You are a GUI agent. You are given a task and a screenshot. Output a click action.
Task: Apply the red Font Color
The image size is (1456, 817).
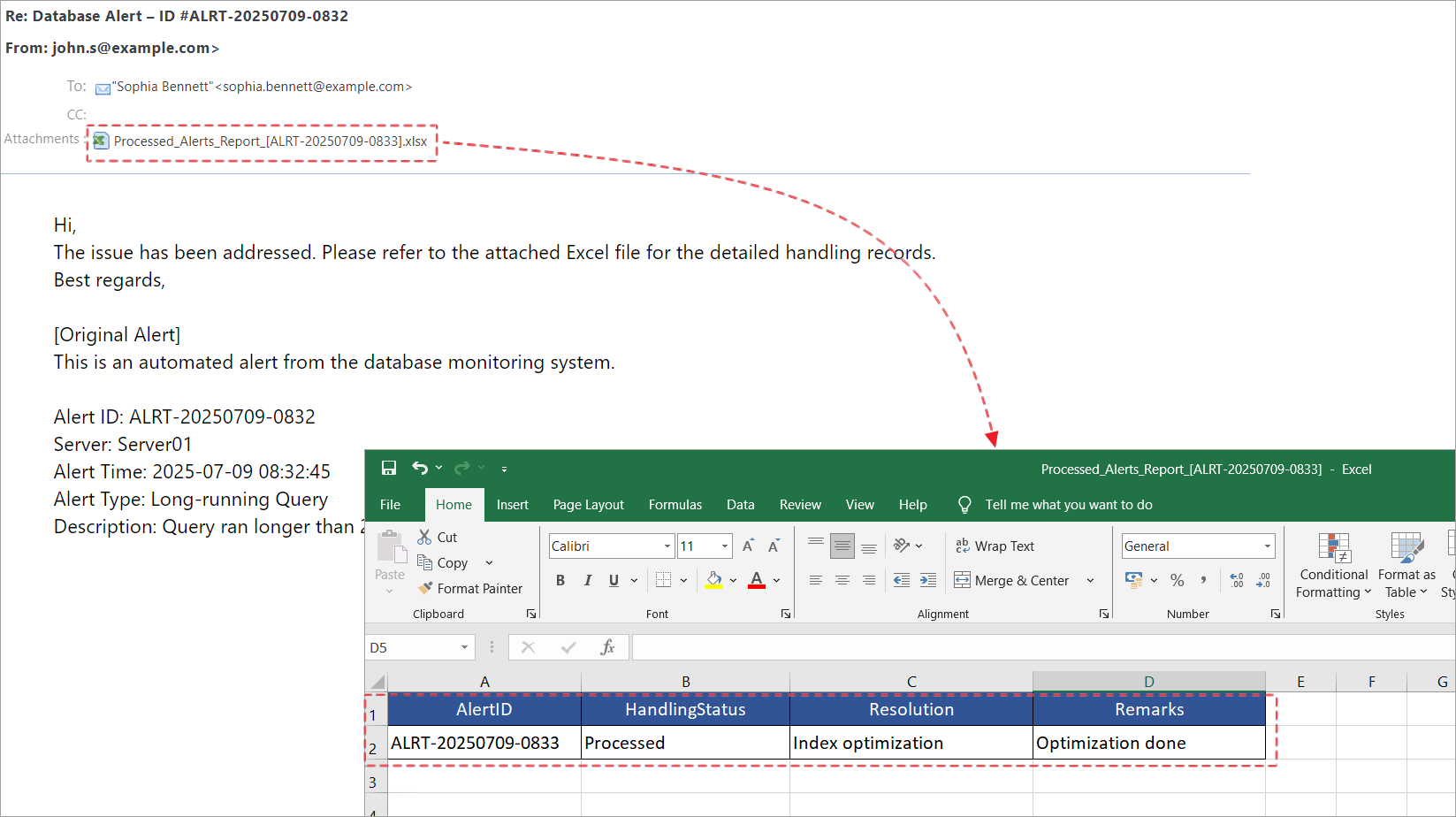point(757,580)
